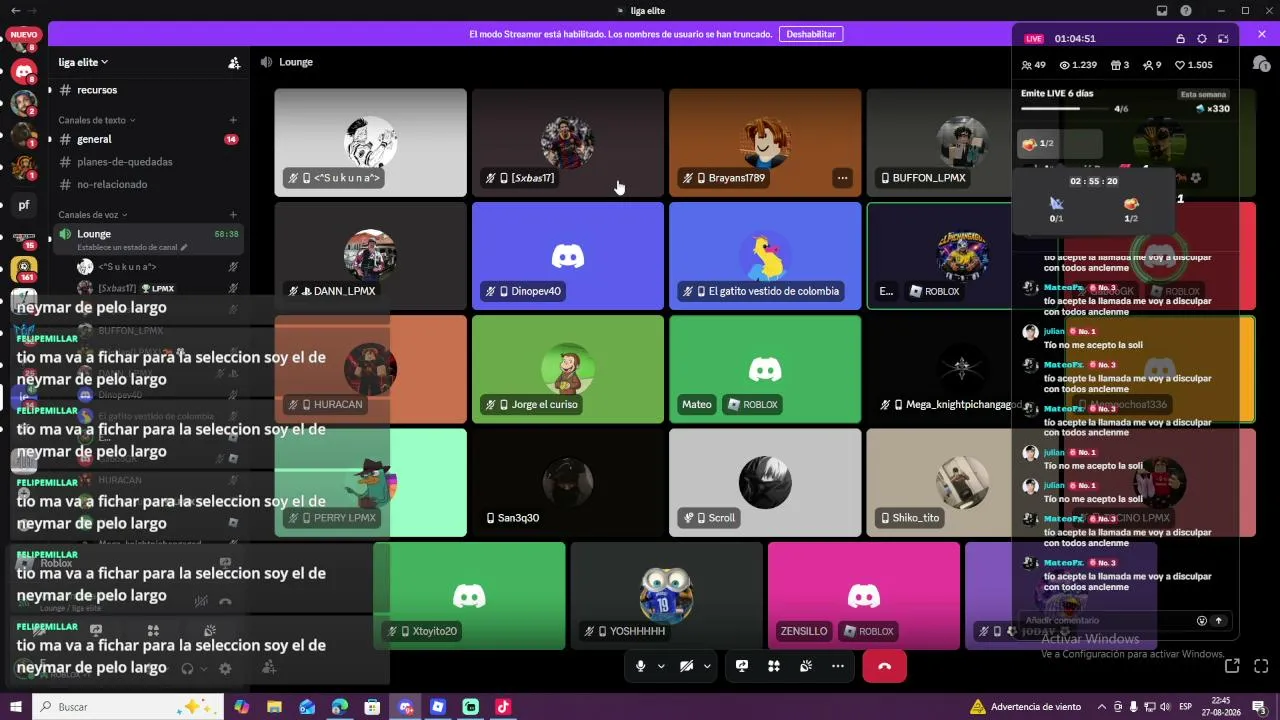
Task: Open the activities launcher in call bar
Action: pos(773,666)
